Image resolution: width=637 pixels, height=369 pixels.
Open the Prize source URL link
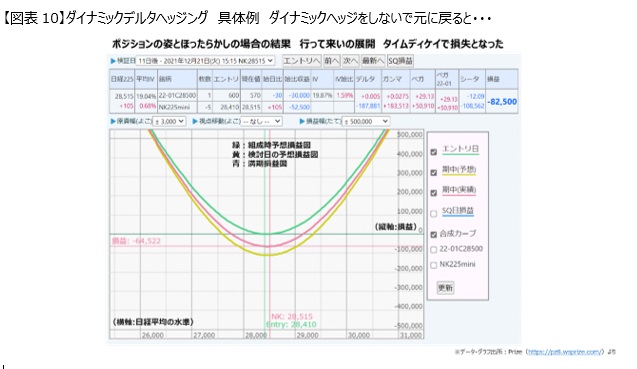564,352
